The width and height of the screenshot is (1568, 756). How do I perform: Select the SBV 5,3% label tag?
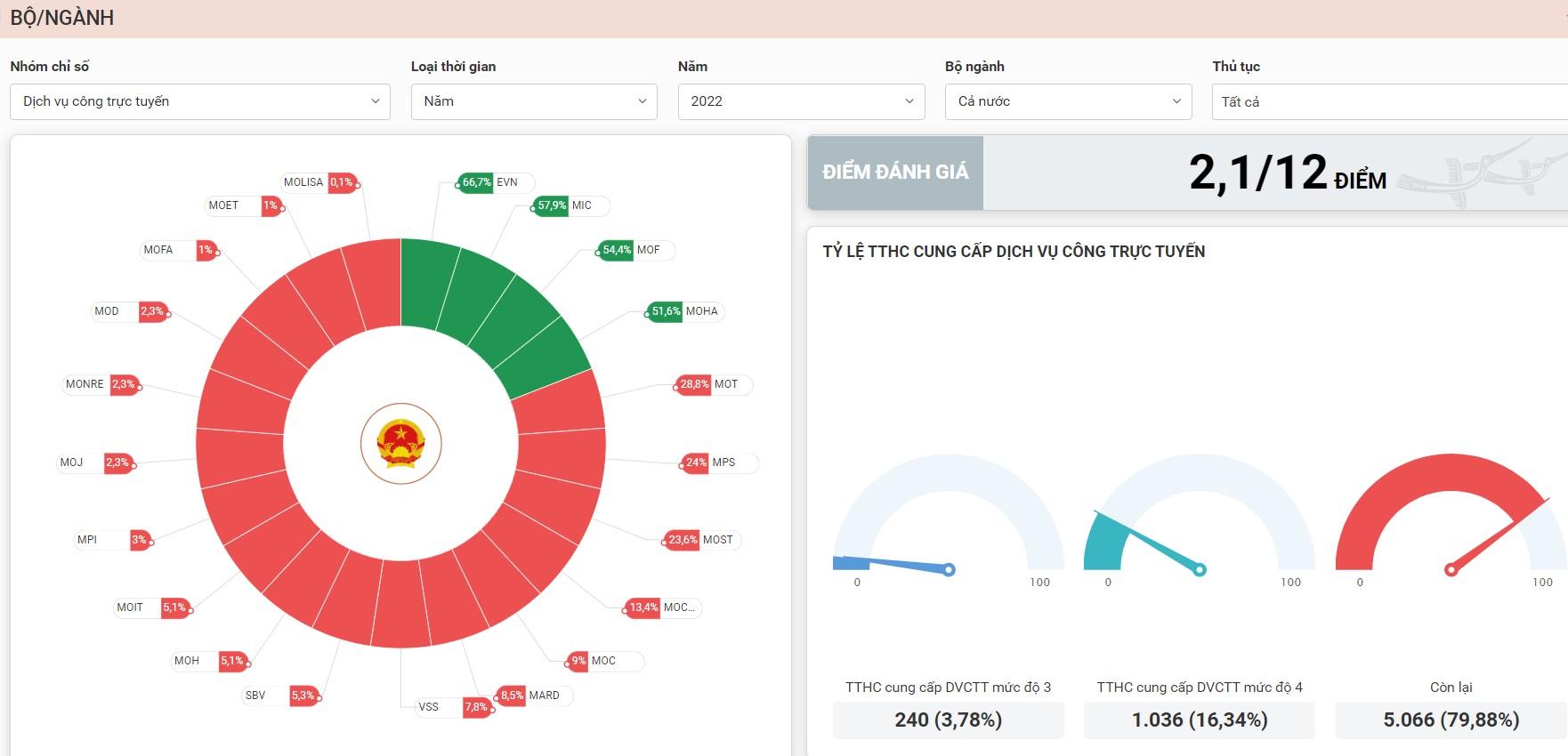coord(279,696)
